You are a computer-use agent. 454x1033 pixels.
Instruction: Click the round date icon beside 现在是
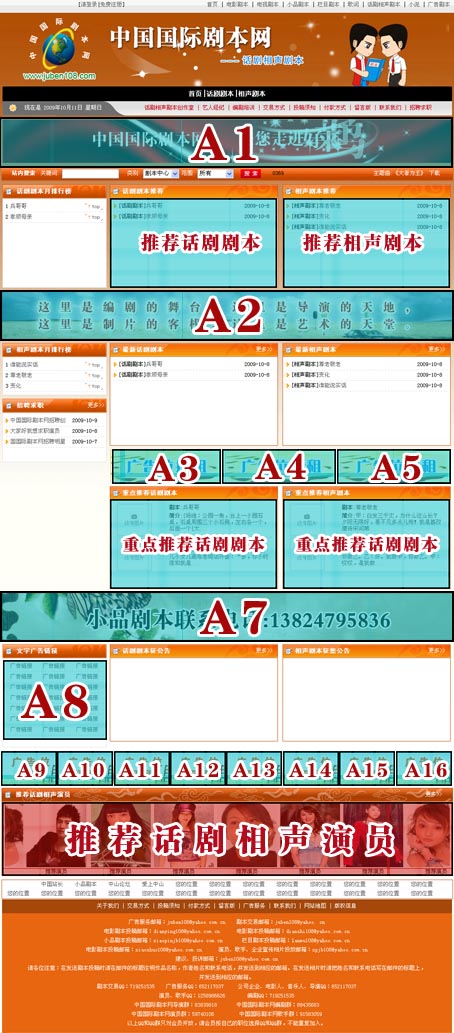(x=13, y=107)
